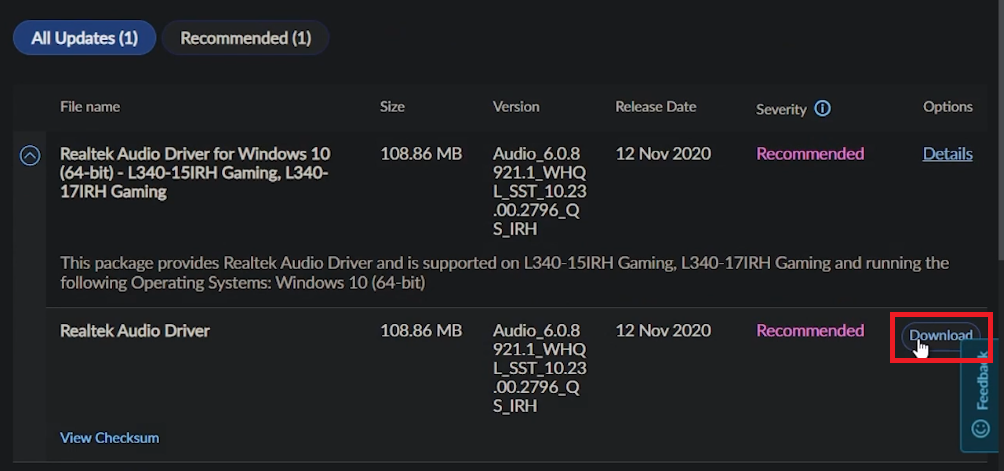Click the Feedback smiley face icon
Viewport: 1004px width, 471px height.
point(980,428)
